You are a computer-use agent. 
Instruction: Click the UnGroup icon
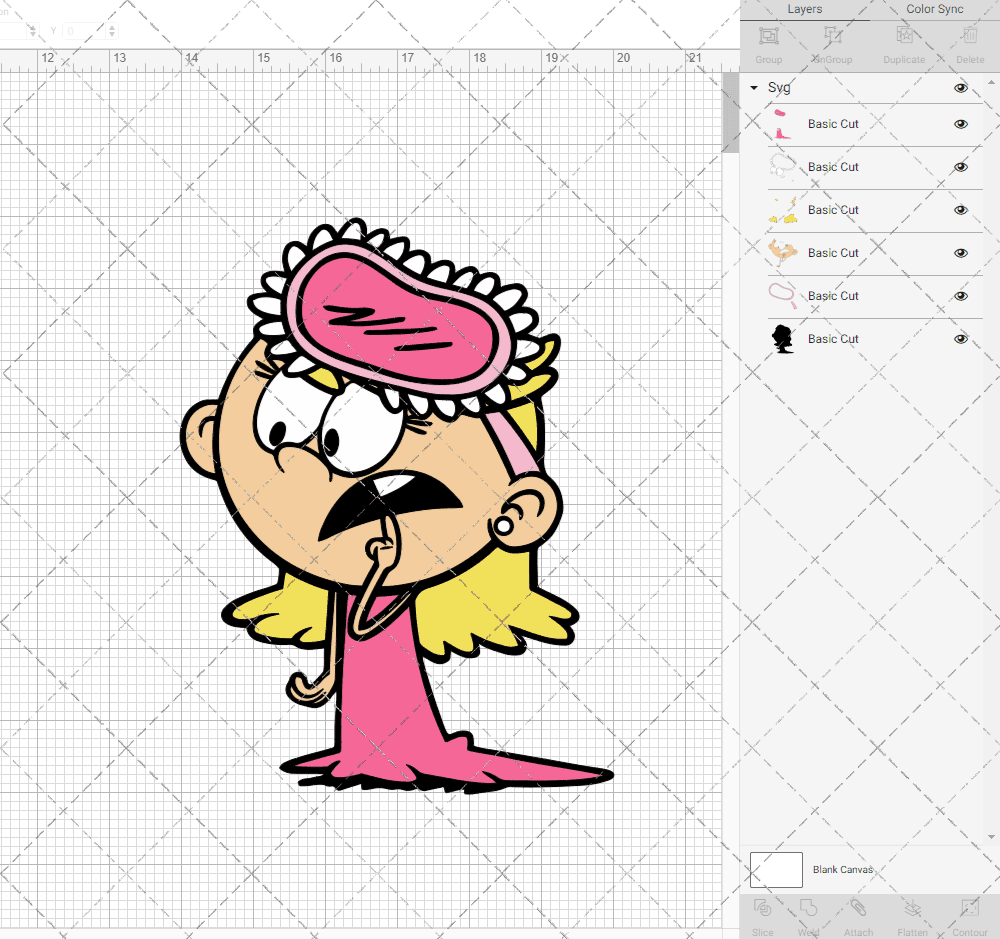(832, 36)
